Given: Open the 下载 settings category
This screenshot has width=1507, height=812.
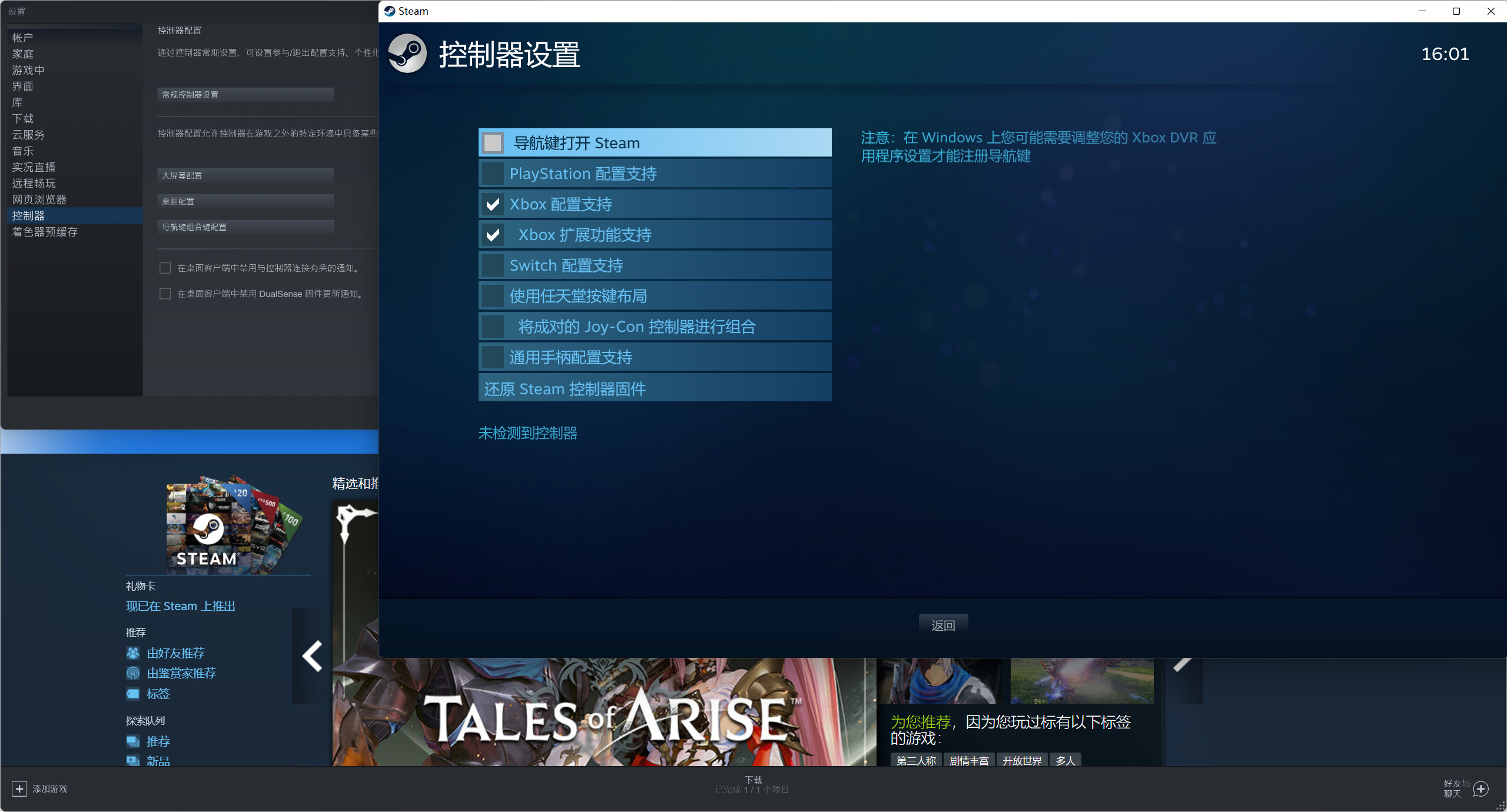Looking at the screenshot, I should click(x=23, y=119).
